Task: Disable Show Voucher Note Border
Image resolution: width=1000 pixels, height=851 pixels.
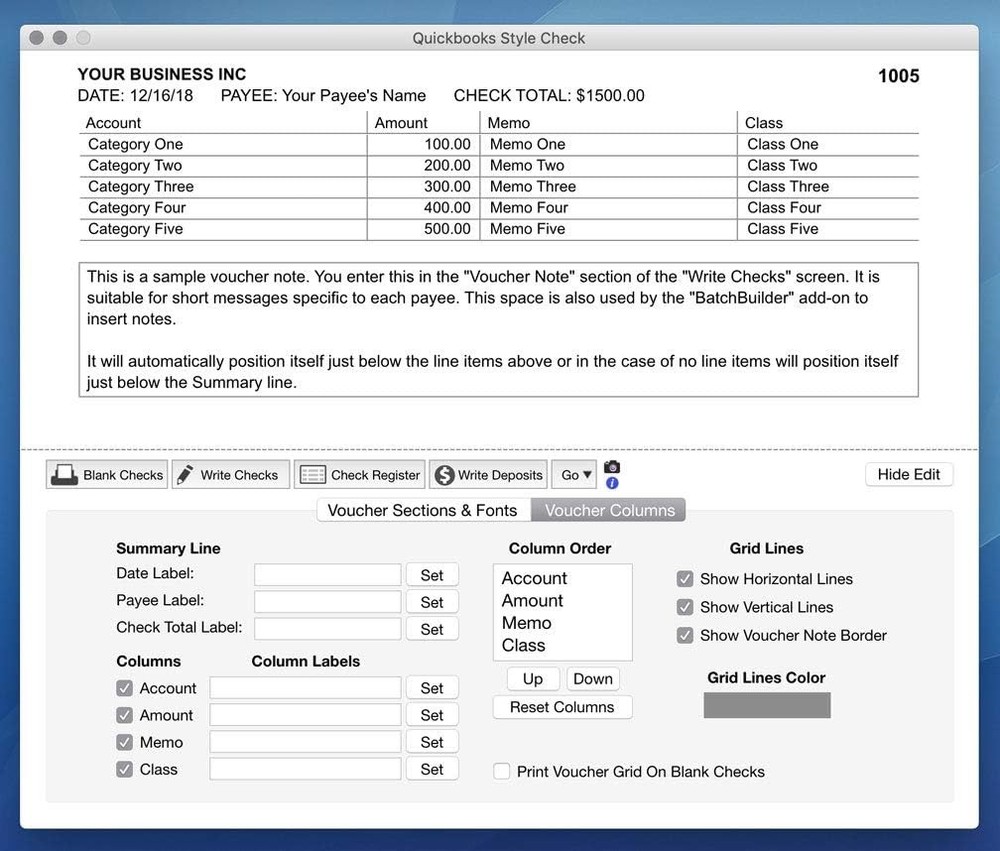Action: (685, 635)
